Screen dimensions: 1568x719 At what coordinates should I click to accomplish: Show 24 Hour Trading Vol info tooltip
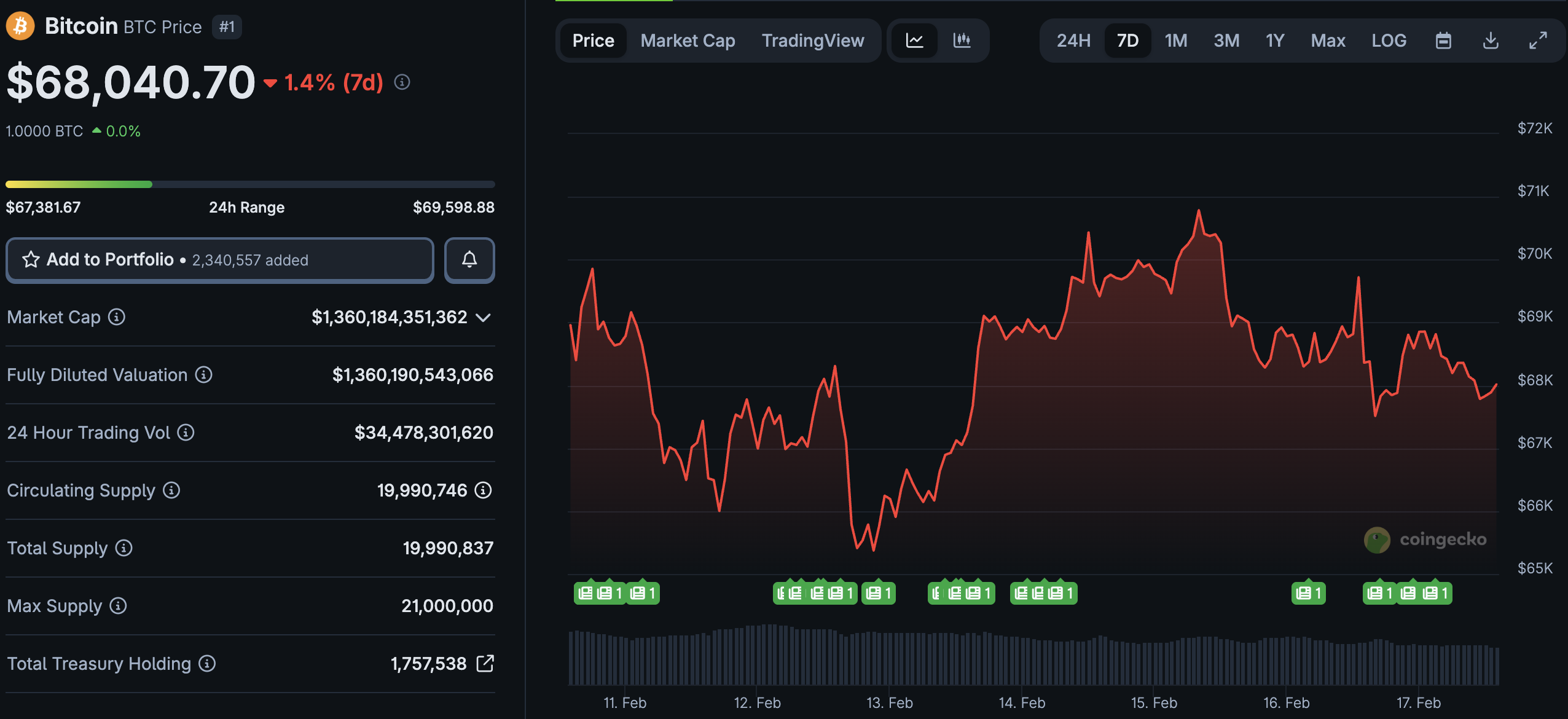186,433
